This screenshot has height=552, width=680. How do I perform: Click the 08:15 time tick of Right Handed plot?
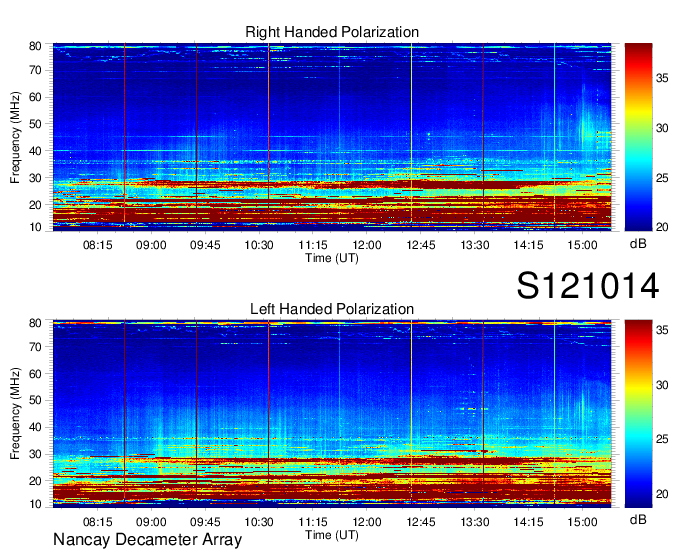tap(98, 245)
